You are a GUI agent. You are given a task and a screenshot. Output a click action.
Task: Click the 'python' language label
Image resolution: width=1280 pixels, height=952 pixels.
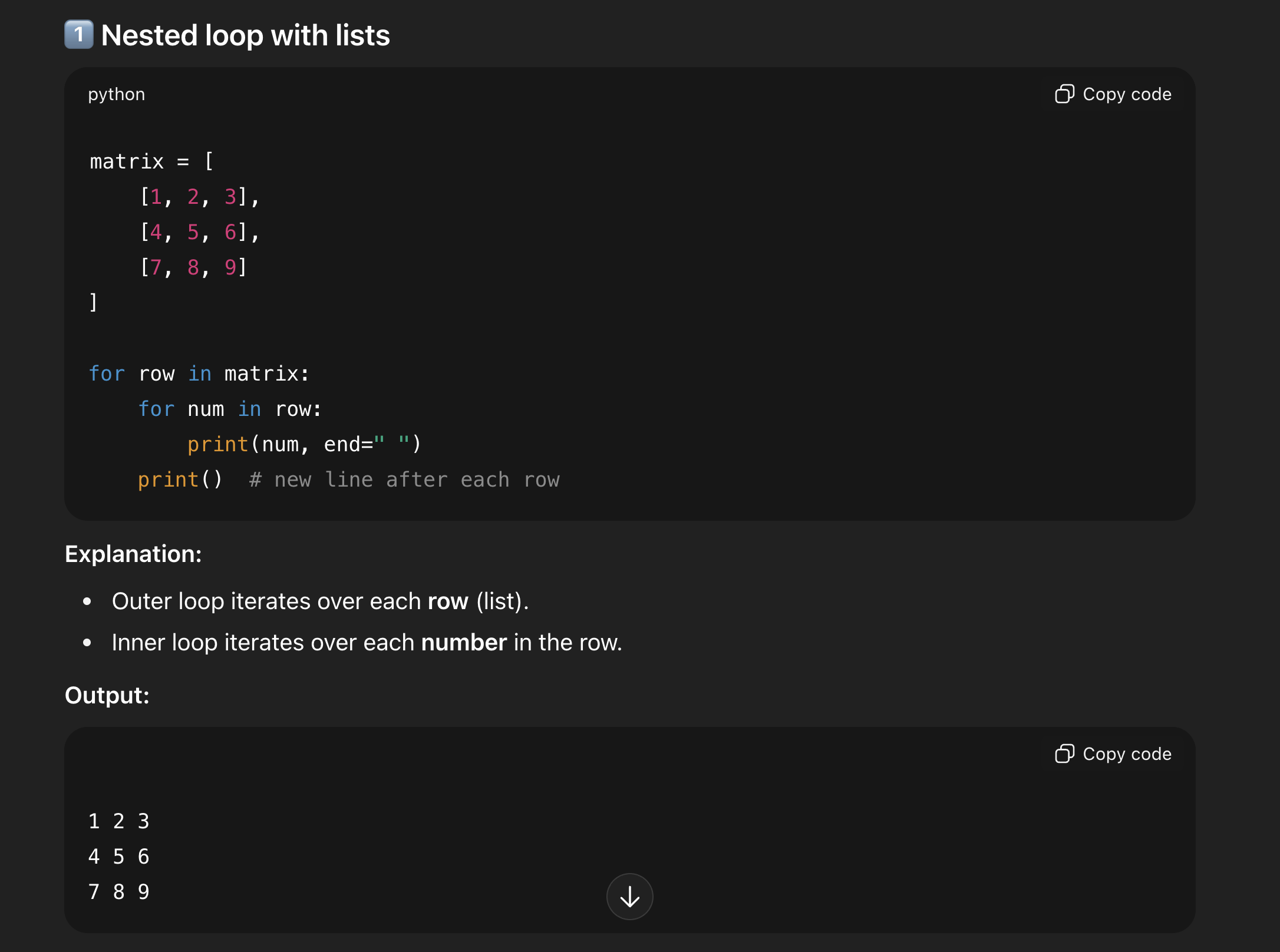[117, 94]
